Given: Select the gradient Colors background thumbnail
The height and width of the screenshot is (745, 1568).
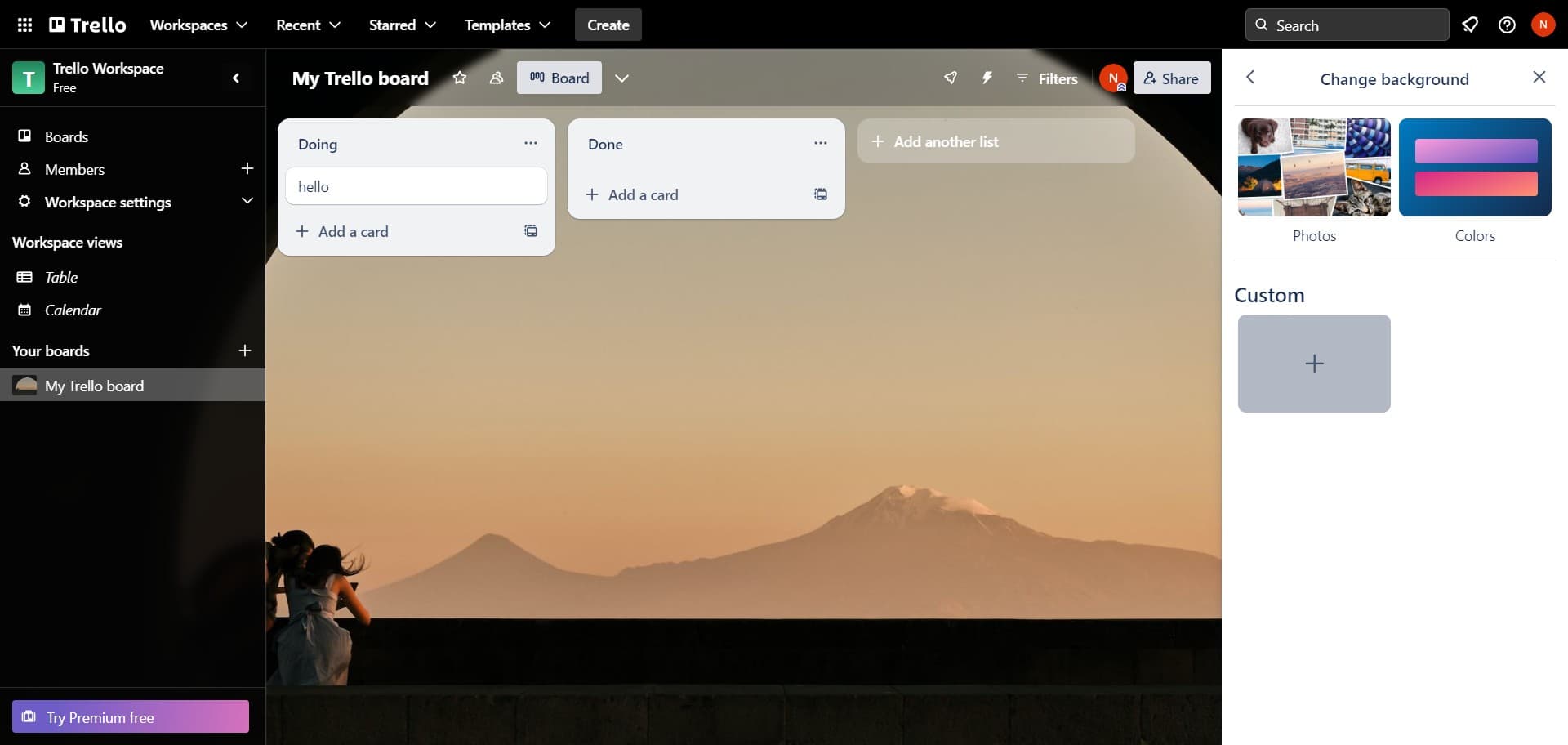Looking at the screenshot, I should point(1475,167).
